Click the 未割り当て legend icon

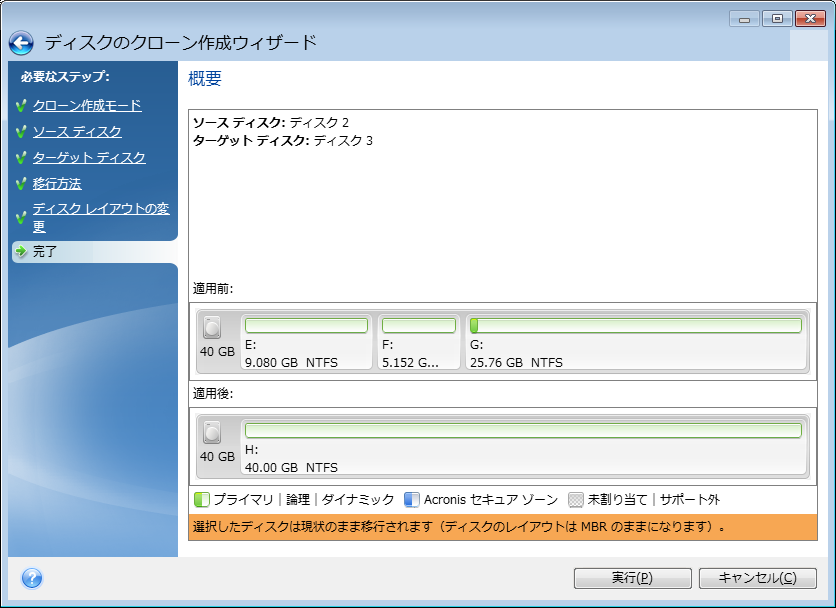coord(576,500)
